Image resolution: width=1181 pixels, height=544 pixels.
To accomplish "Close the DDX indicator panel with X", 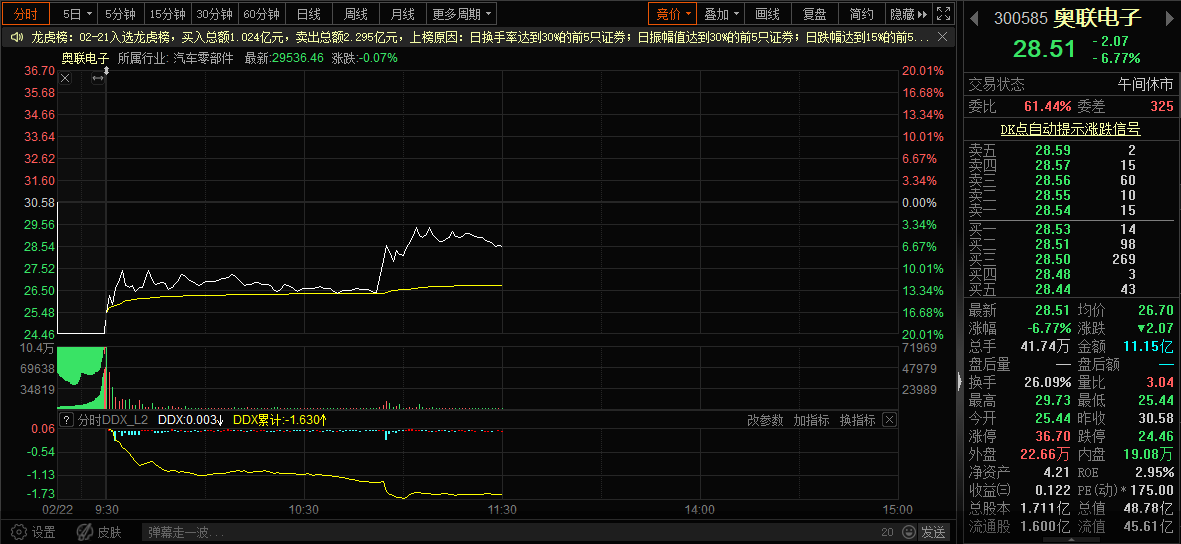I will pos(889,420).
